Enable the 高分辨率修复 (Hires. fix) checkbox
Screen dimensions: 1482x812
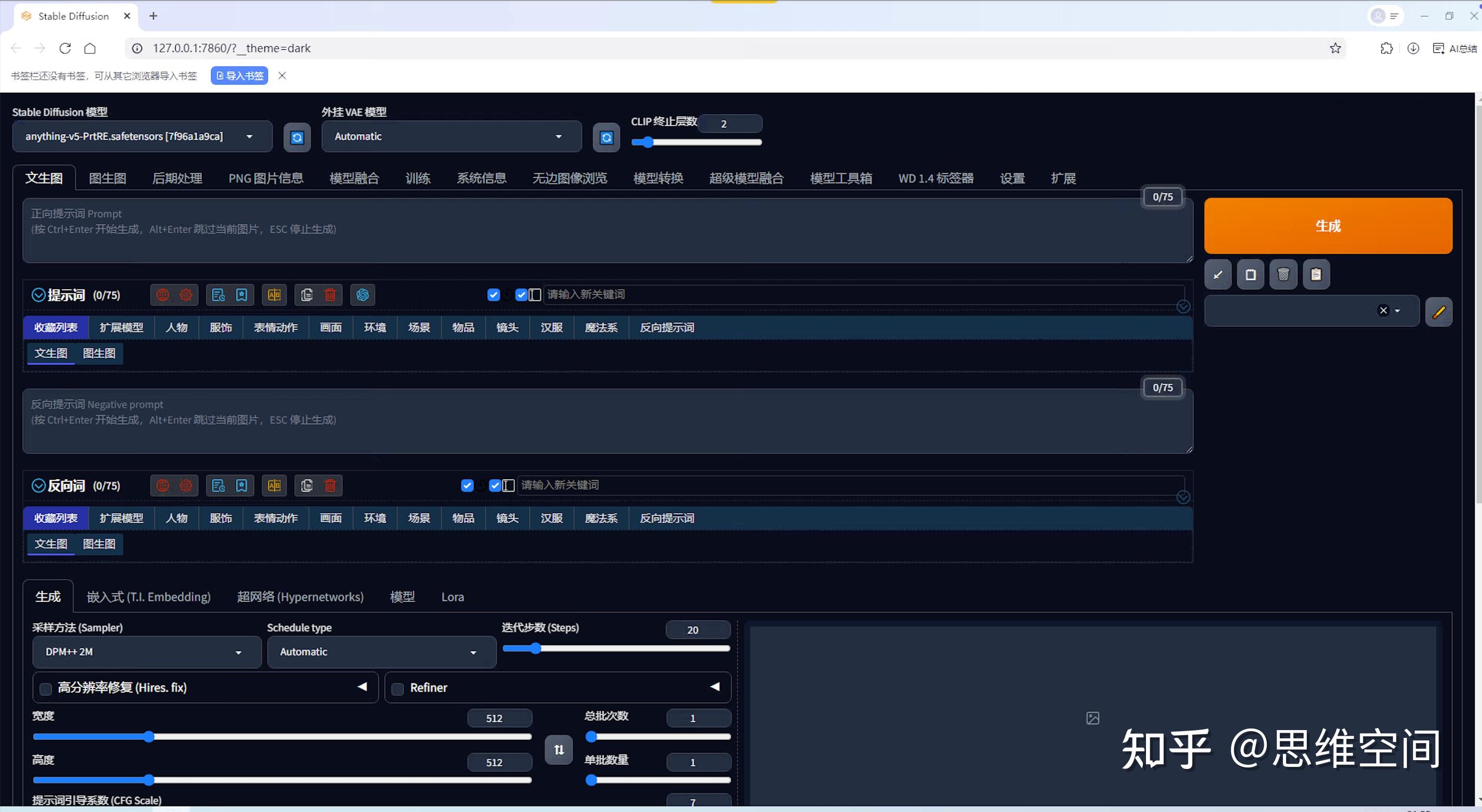pyautogui.click(x=46, y=688)
